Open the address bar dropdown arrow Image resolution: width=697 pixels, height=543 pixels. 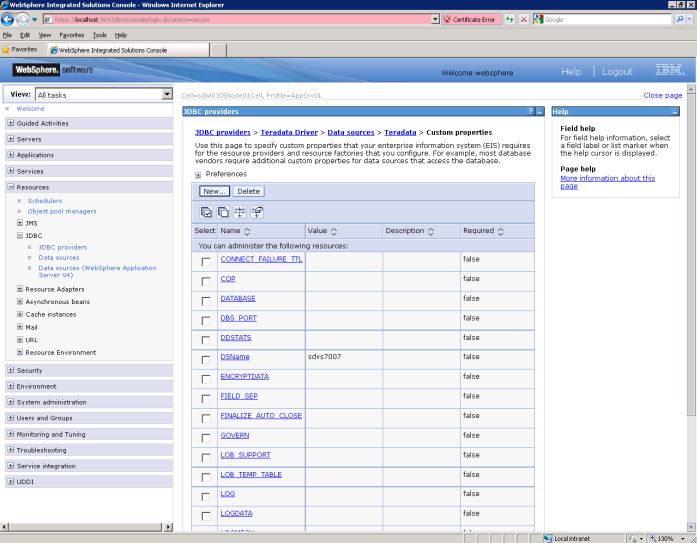(x=435, y=20)
